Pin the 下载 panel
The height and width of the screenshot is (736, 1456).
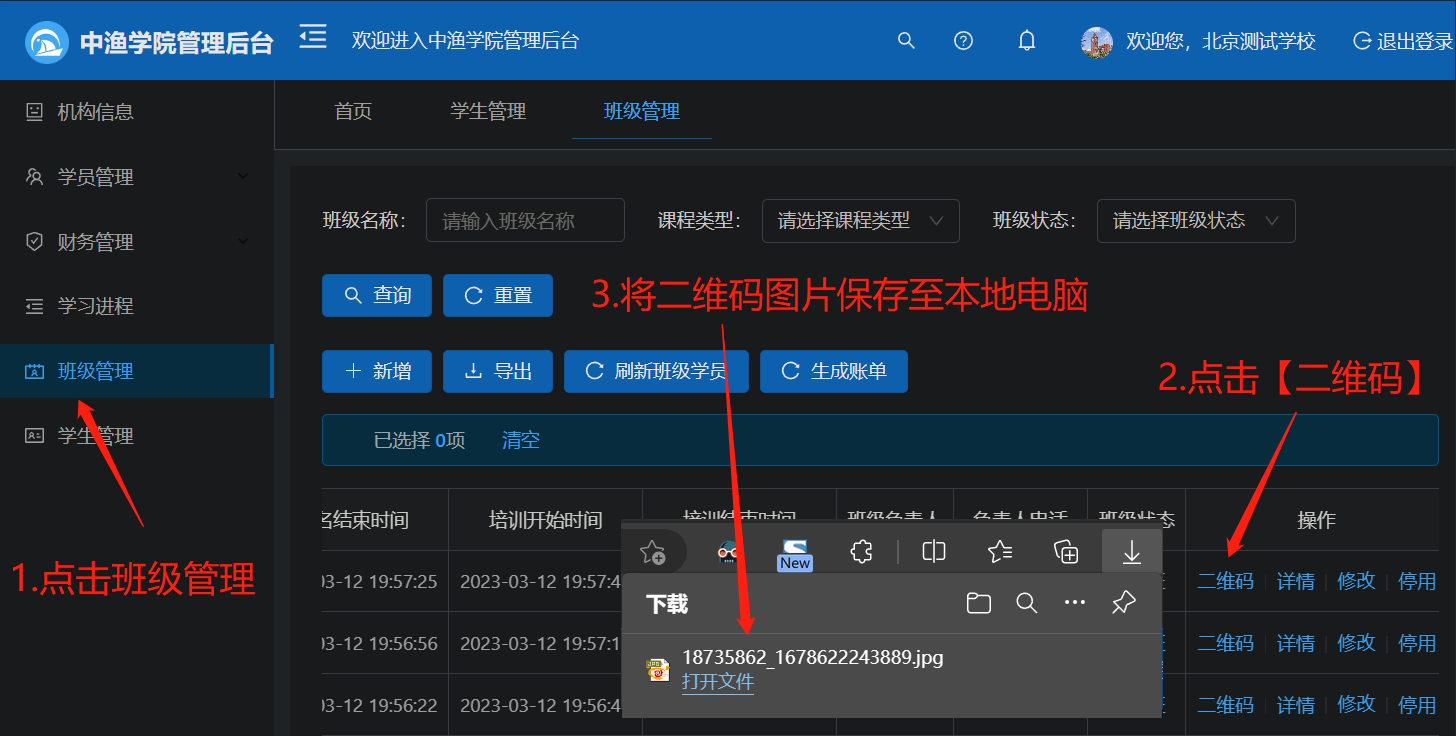click(1124, 603)
